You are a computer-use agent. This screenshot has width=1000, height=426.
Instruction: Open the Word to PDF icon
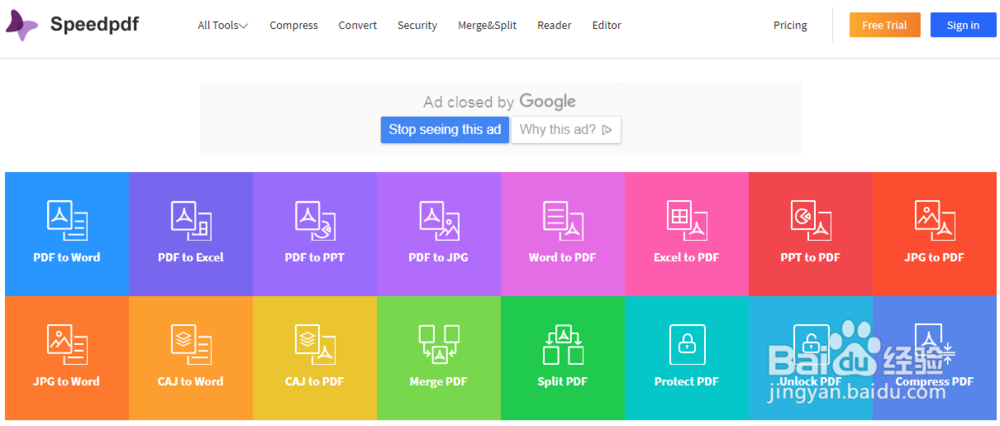tap(563, 221)
